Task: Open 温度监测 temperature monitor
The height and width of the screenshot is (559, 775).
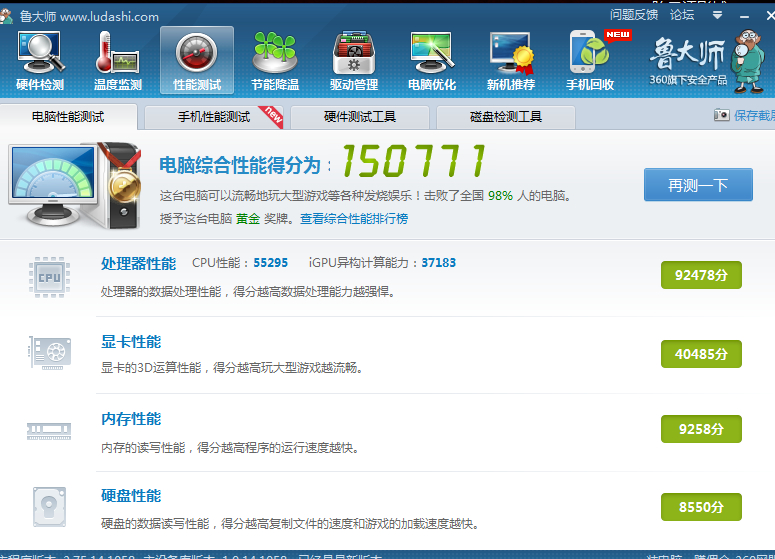Action: tap(118, 61)
